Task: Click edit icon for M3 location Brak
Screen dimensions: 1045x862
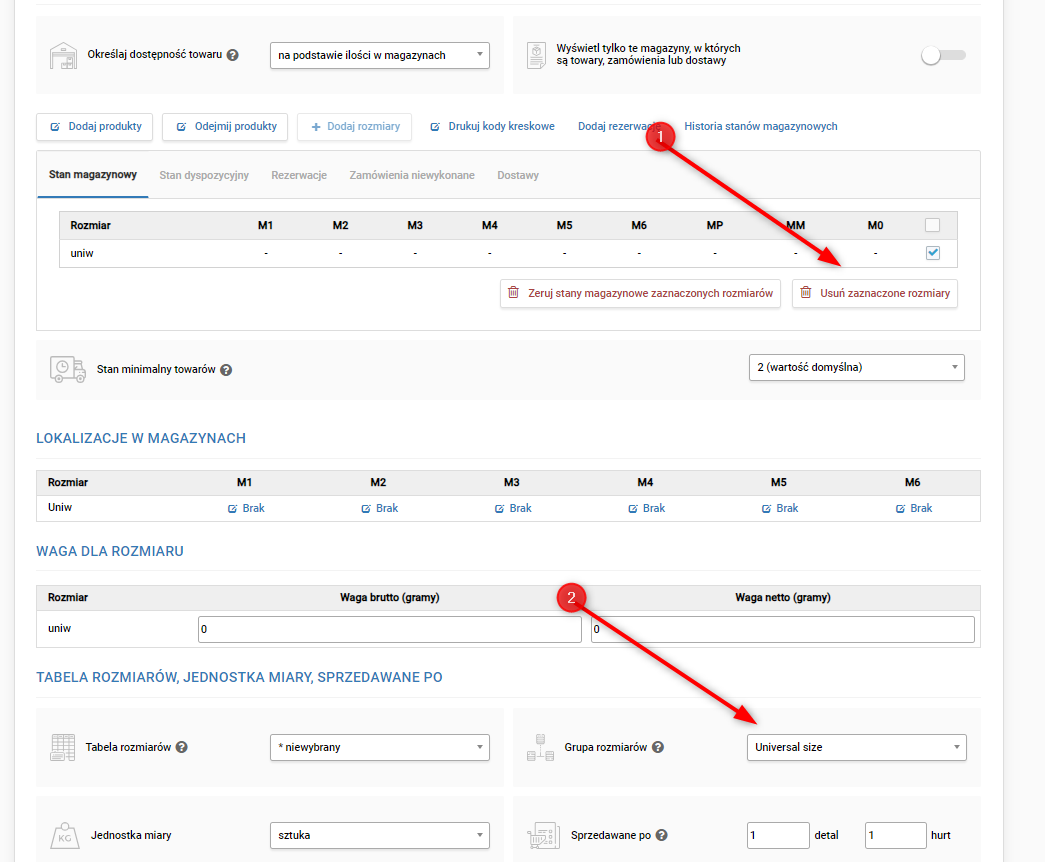Action: pyautogui.click(x=500, y=509)
